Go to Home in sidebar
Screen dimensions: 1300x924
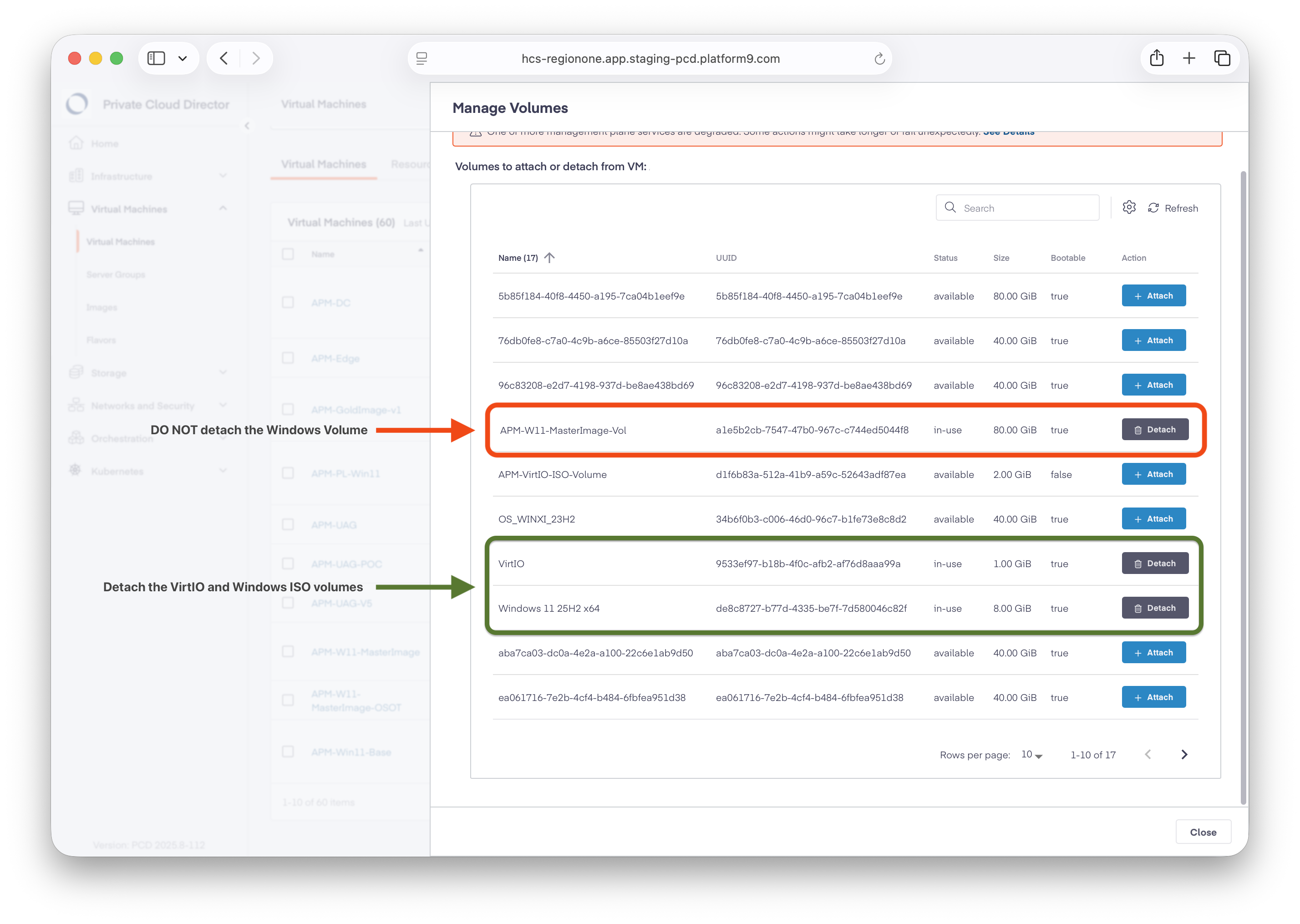[x=105, y=143]
